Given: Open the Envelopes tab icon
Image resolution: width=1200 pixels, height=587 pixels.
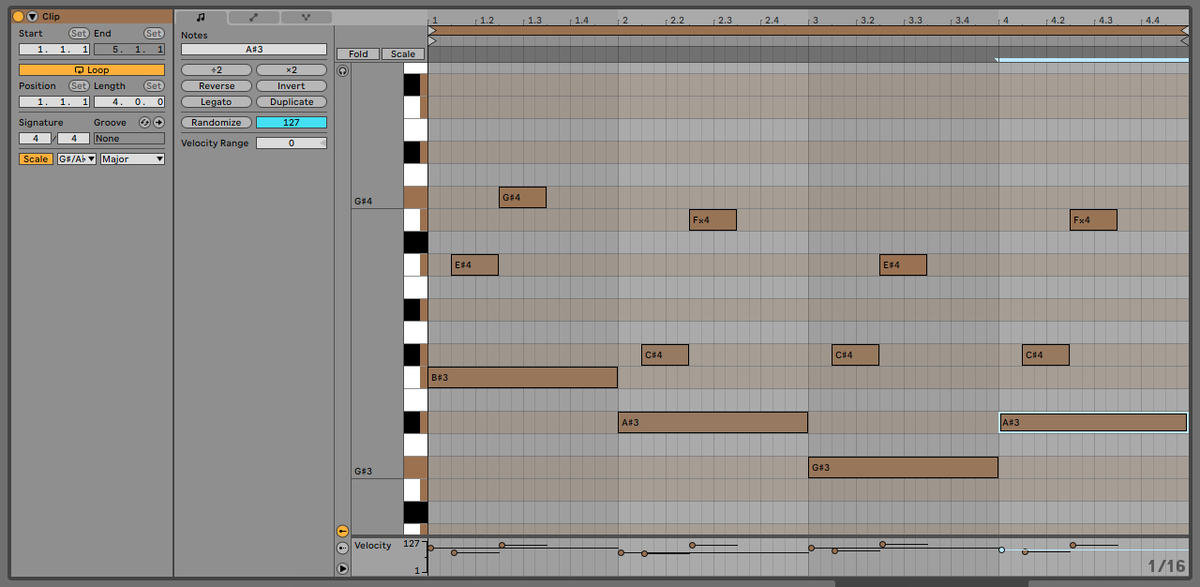Looking at the screenshot, I should (253, 17).
